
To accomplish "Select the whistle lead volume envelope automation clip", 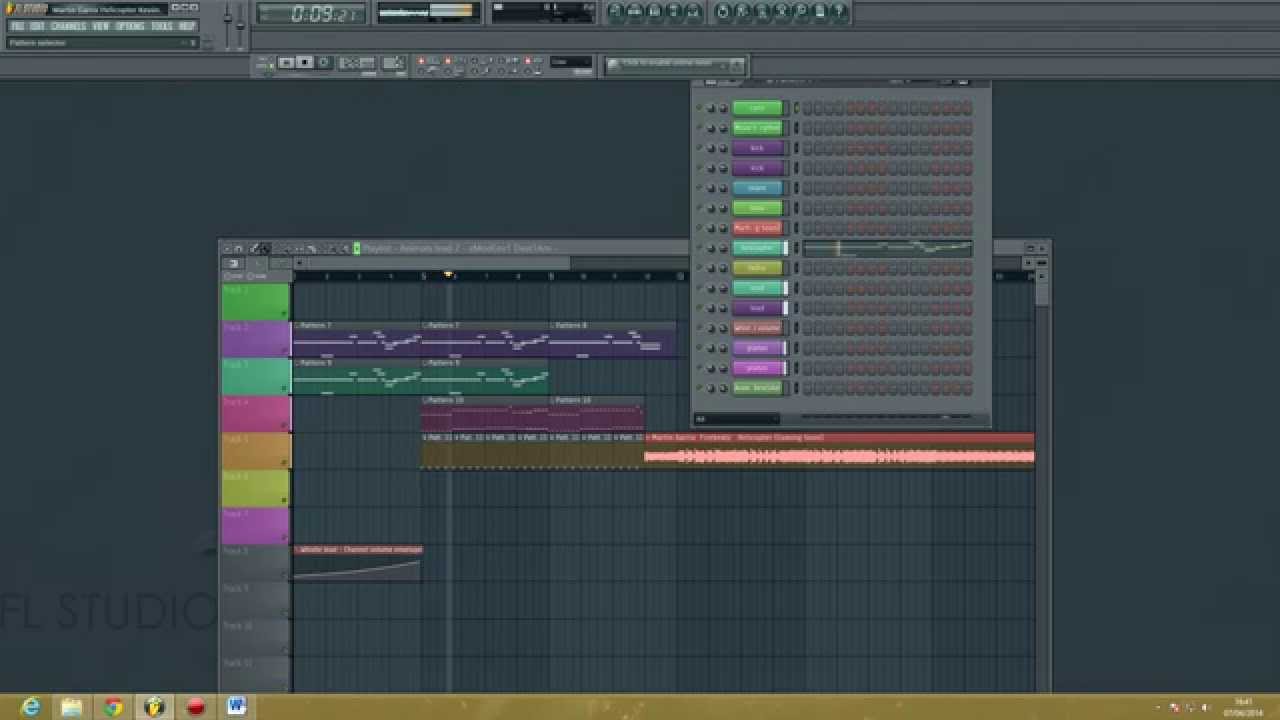I will 357,564.
